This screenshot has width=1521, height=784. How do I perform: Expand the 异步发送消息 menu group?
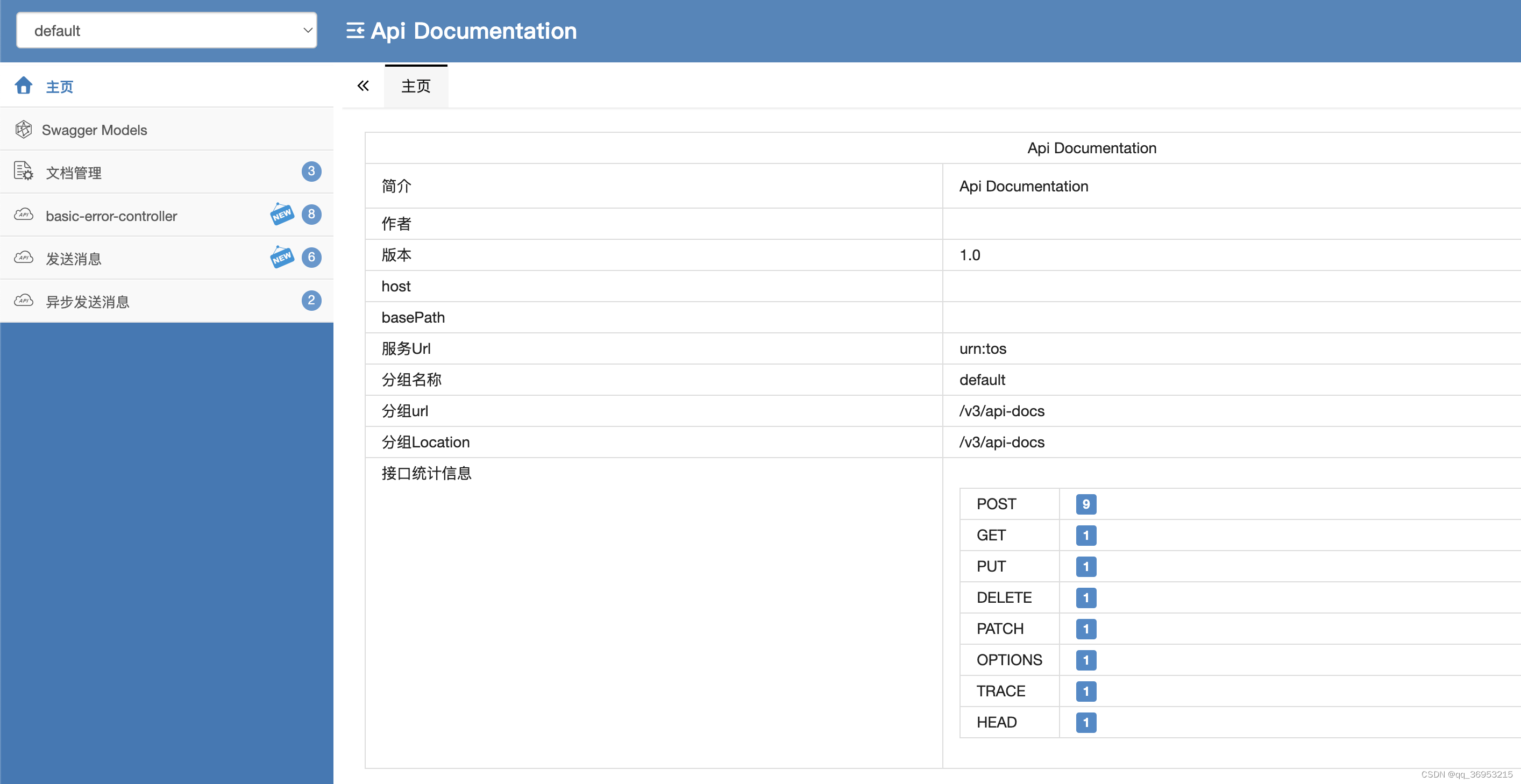pyautogui.click(x=87, y=302)
